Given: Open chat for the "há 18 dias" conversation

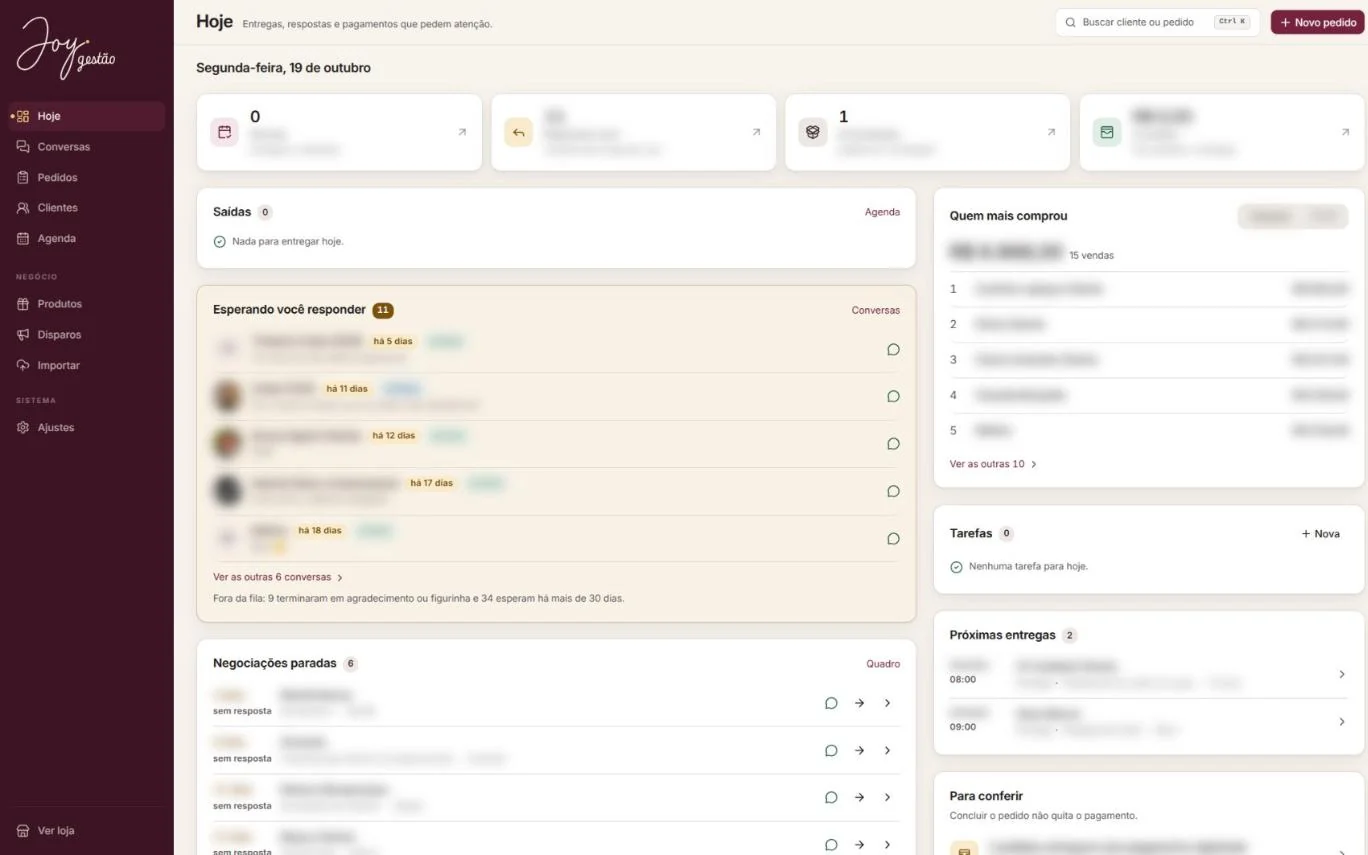Looking at the screenshot, I should pos(893,538).
